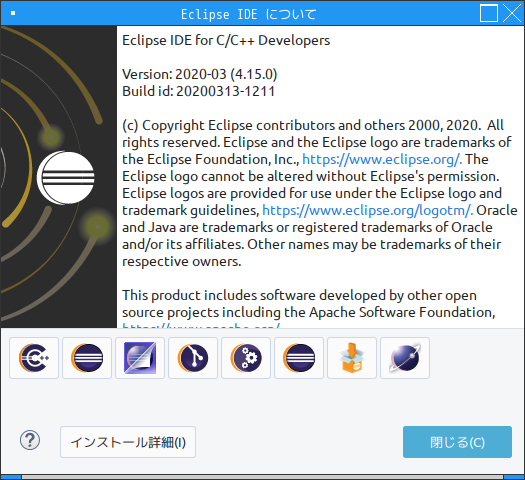Close the window with the title bar X

pyautogui.click(x=512, y=13)
